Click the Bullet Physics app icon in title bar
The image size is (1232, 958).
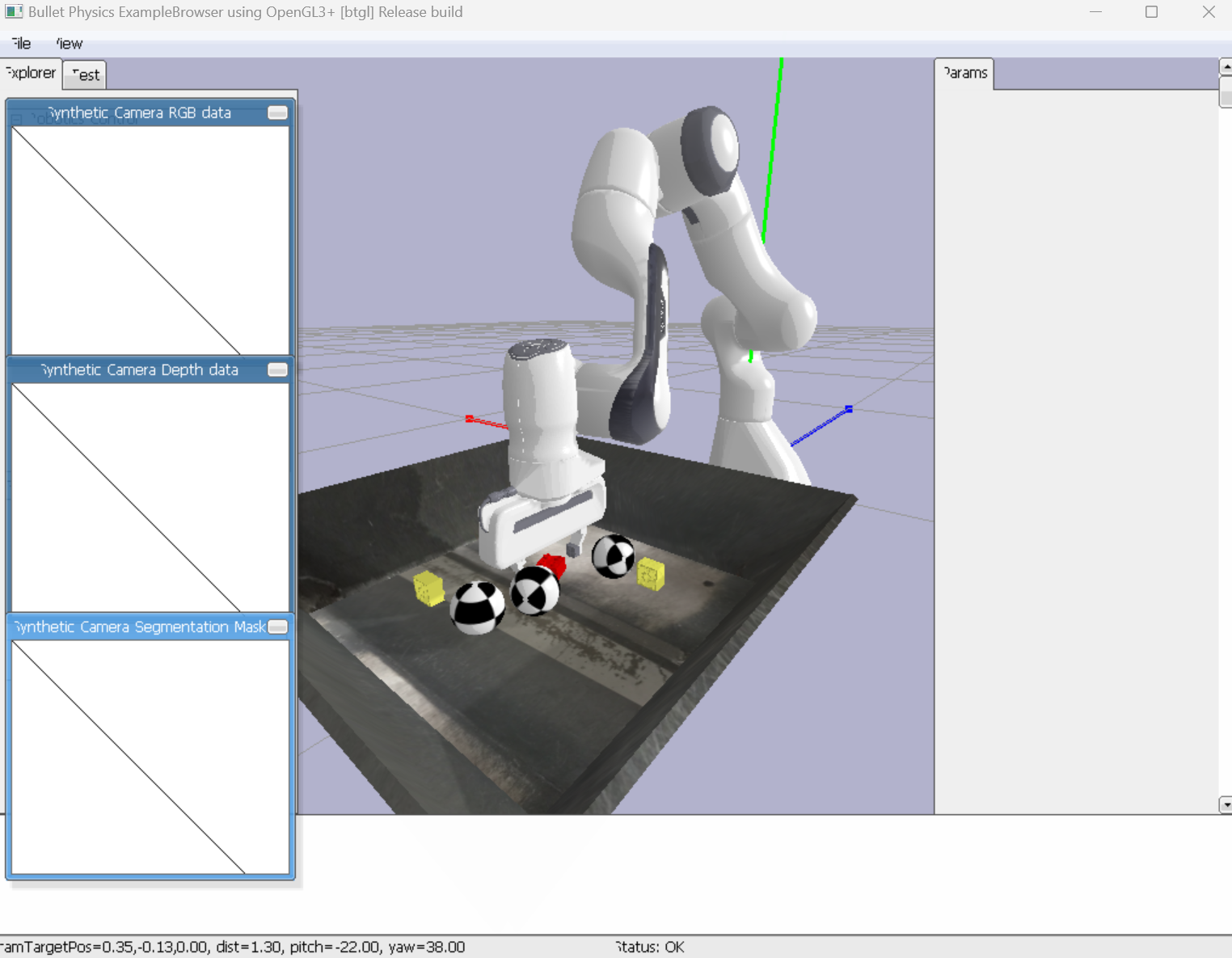point(14,12)
